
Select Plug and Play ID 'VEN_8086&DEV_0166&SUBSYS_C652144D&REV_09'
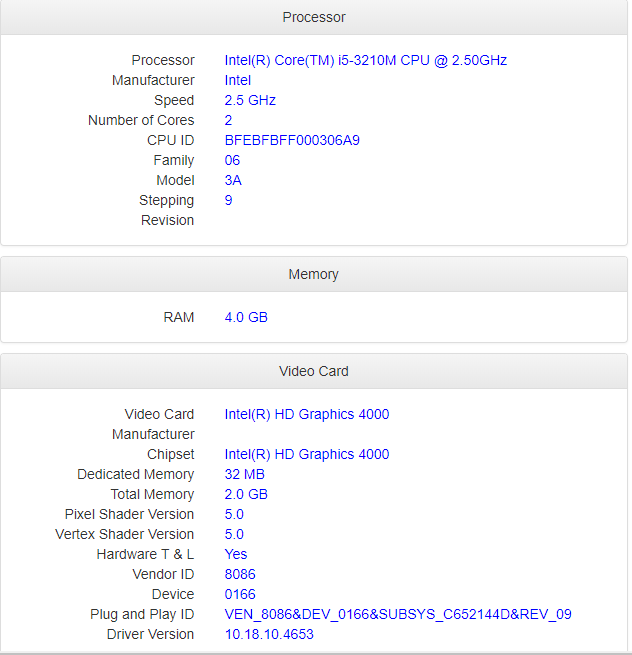398,614
